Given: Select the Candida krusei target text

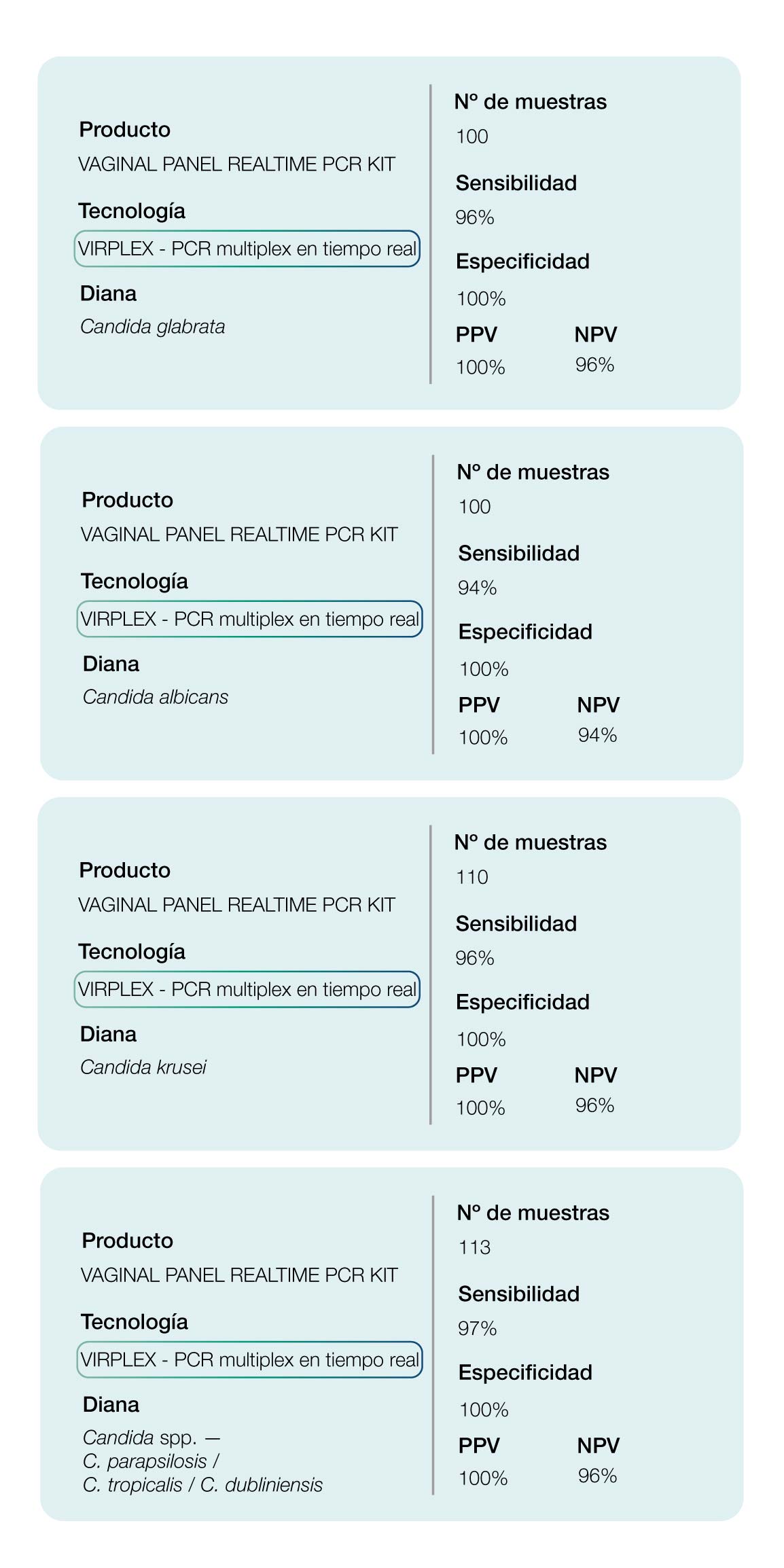Looking at the screenshot, I should (x=143, y=1067).
